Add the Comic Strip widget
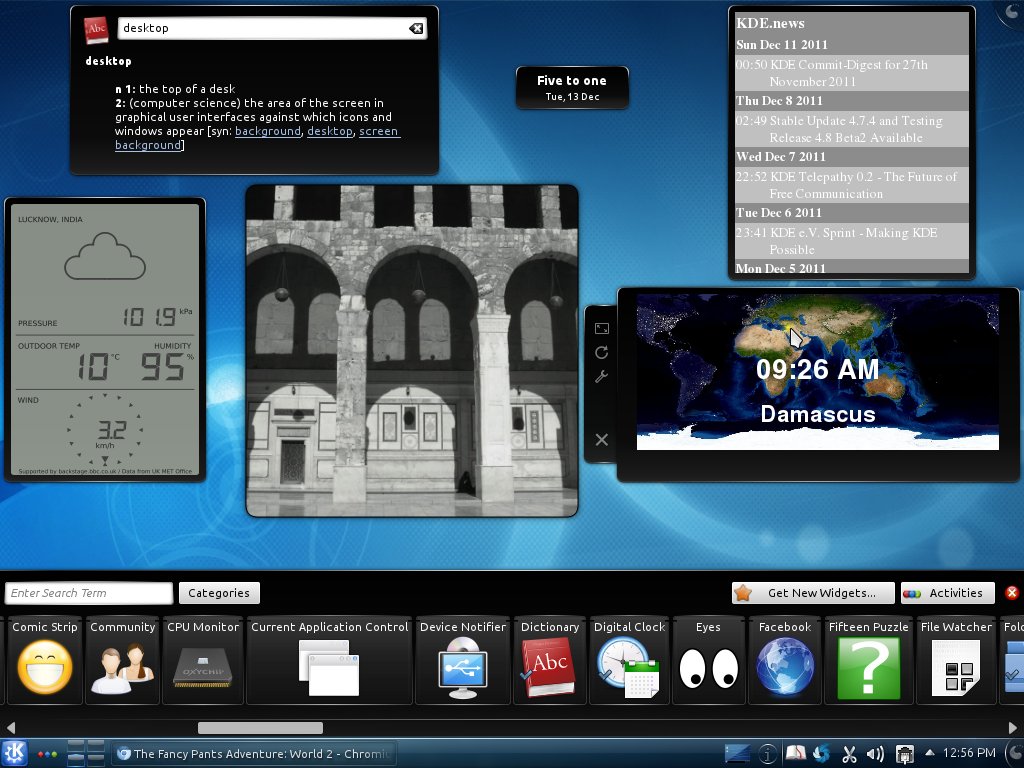The image size is (1024, 768). pos(44,660)
